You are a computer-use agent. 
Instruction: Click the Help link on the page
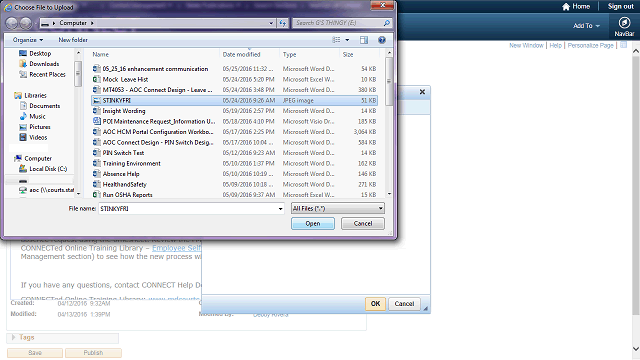click(x=555, y=45)
